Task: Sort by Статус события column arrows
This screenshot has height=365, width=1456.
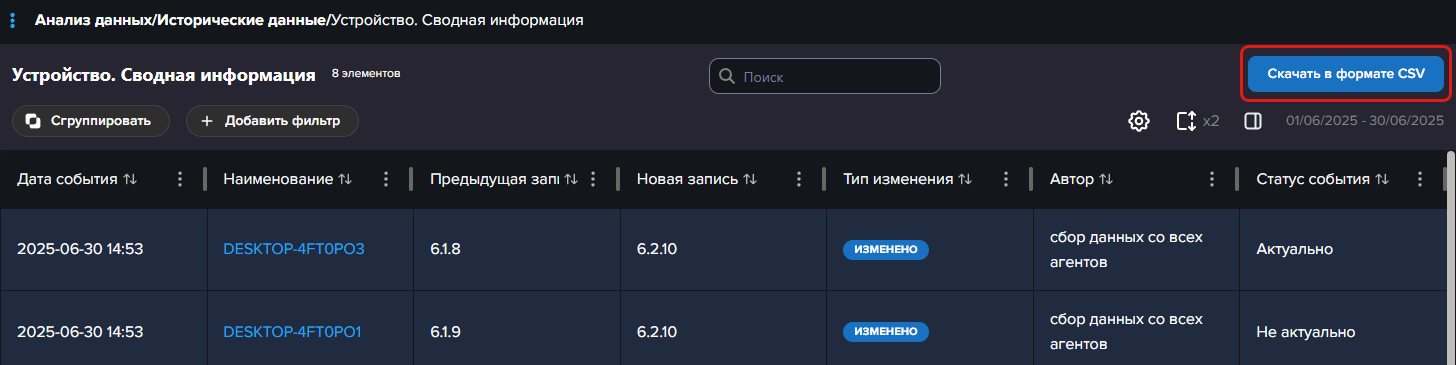Action: point(1382,179)
